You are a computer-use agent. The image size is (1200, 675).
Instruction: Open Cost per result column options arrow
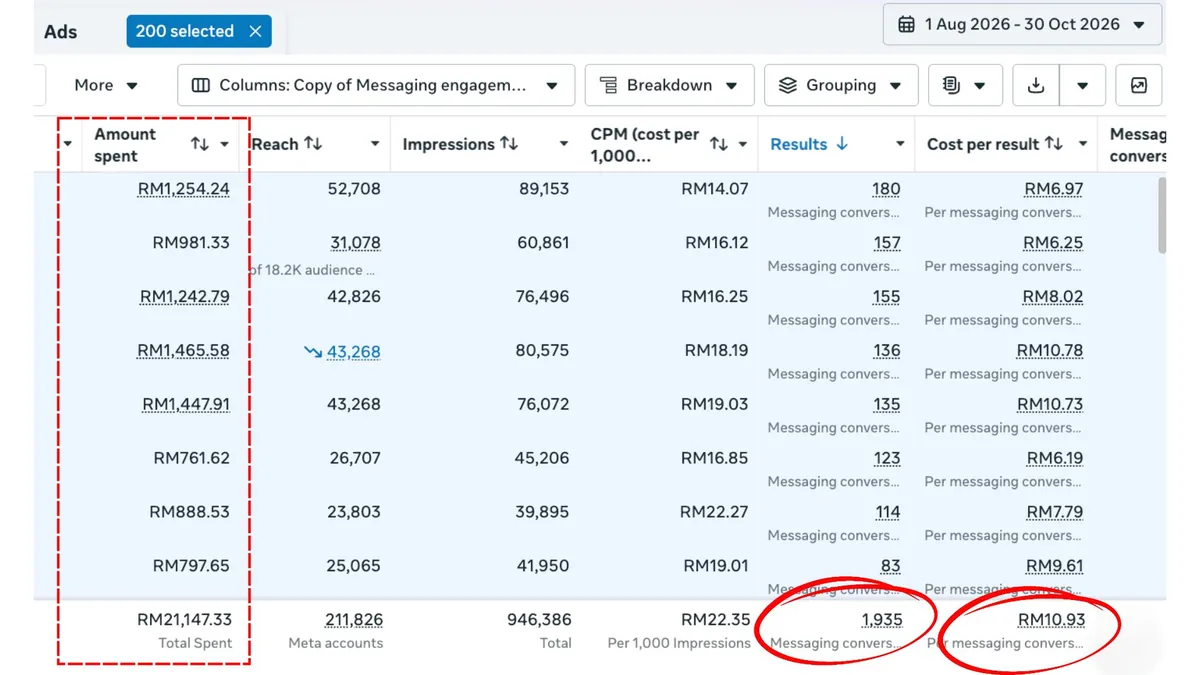click(x=1082, y=144)
